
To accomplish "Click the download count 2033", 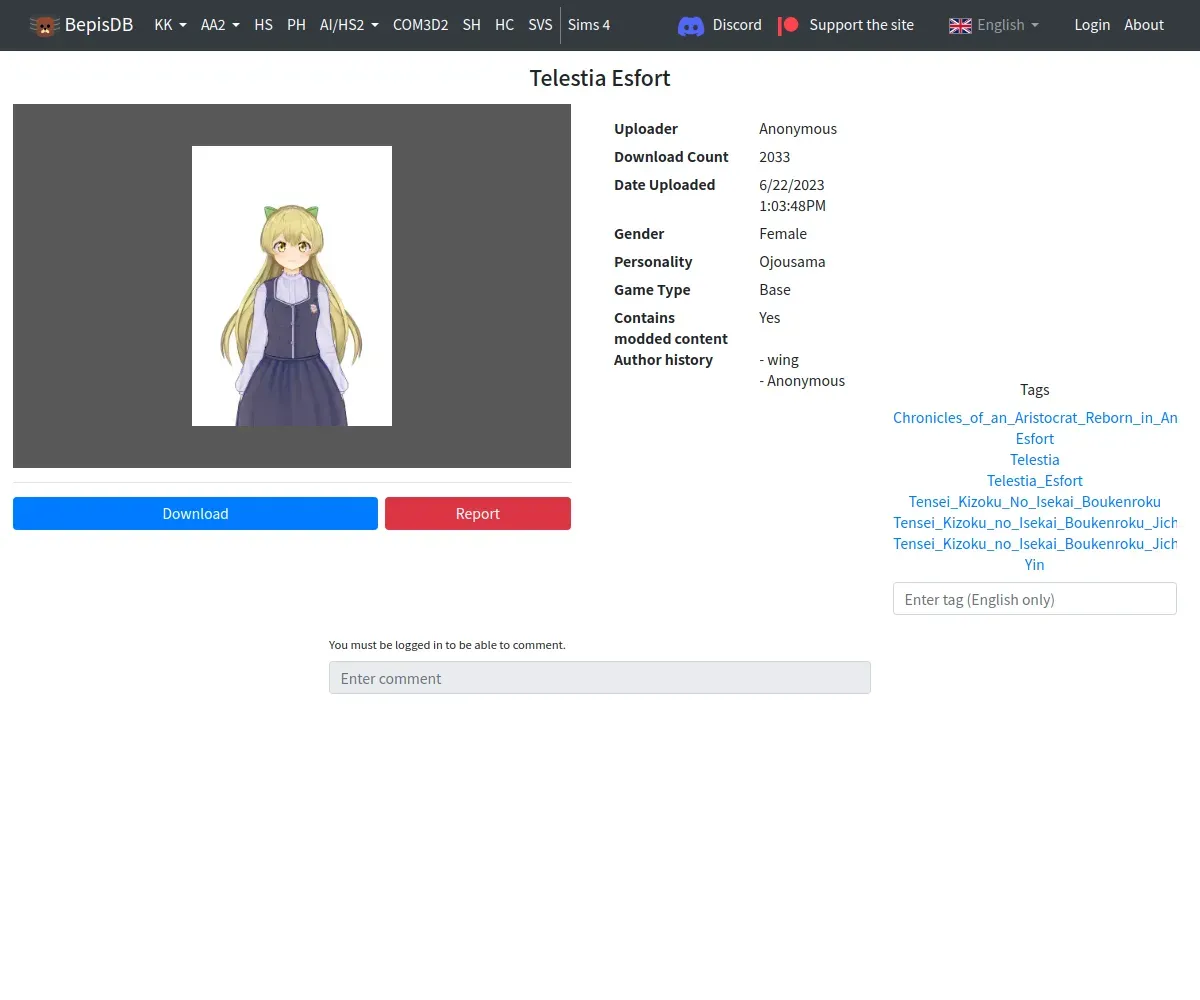I will point(775,156).
